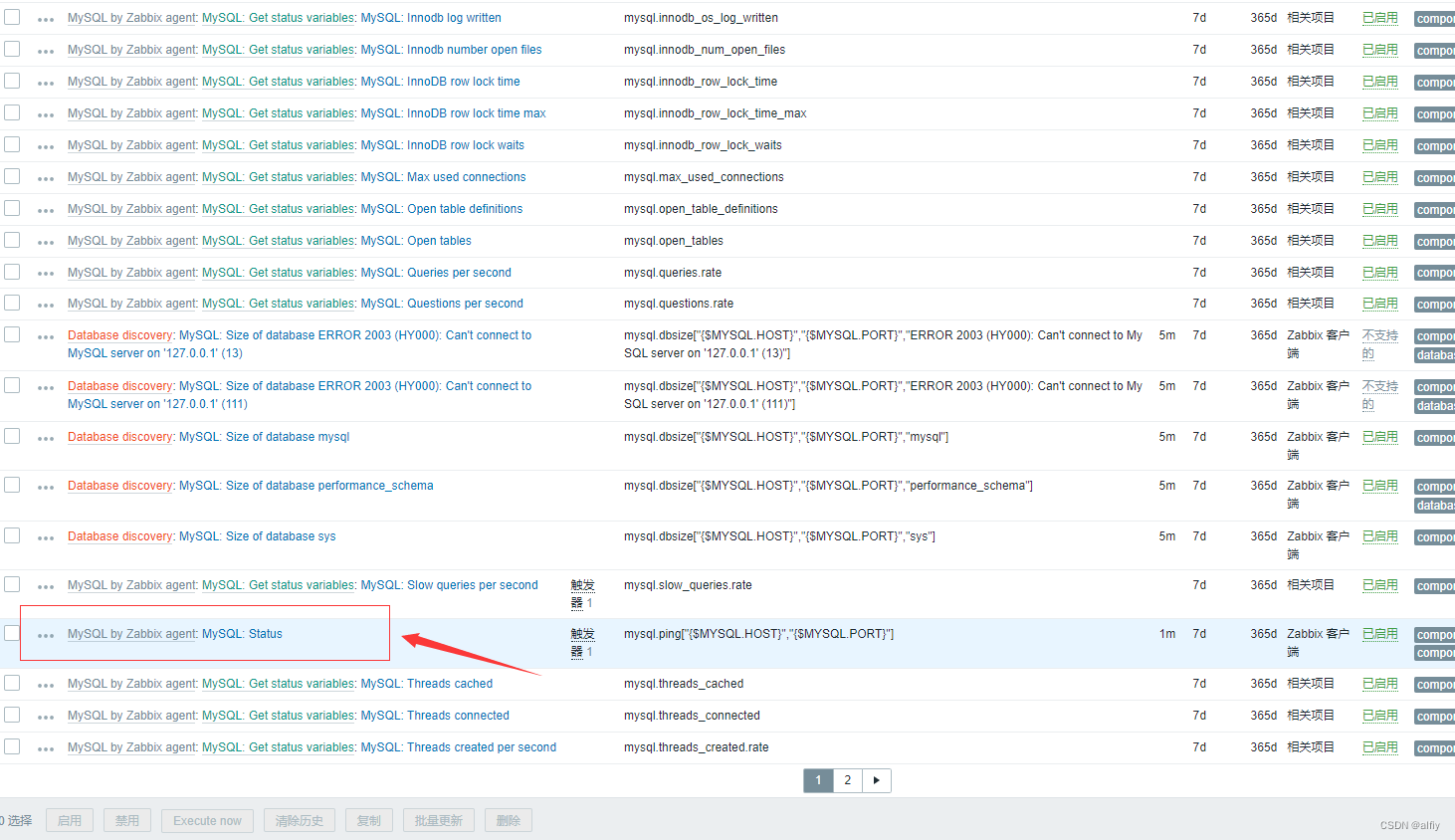Select key text mysql.threads_connected
This screenshot has width=1455, height=840.
692,716
